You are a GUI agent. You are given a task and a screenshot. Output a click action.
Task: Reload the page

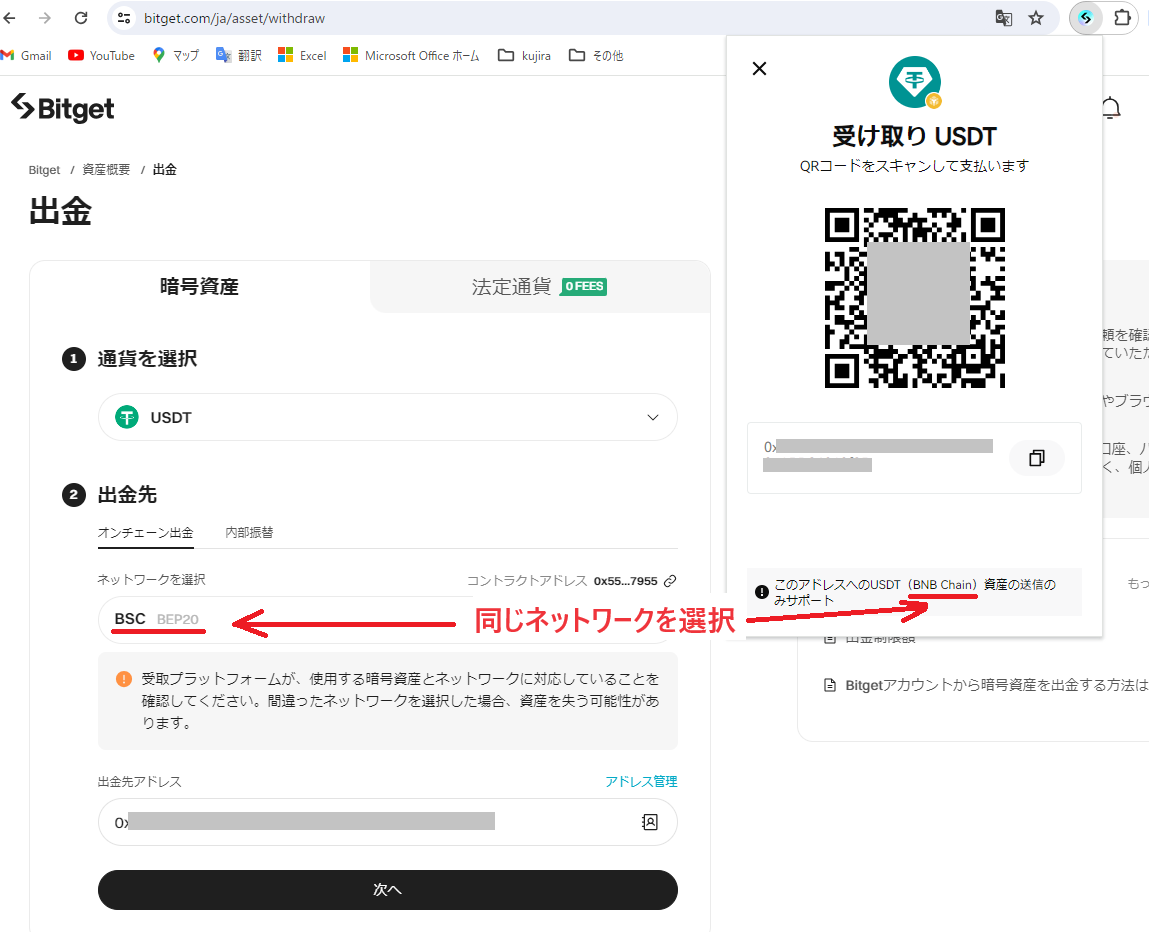80,17
